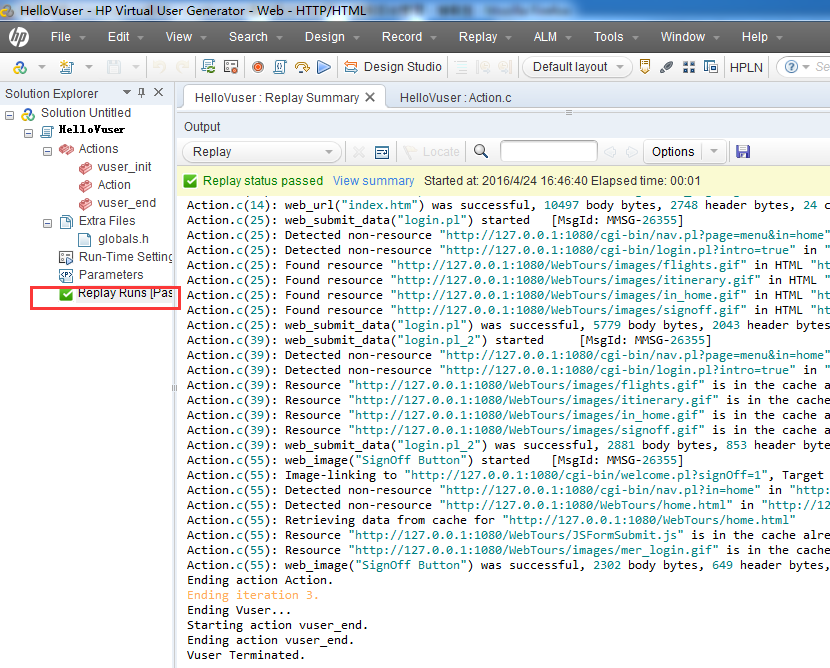830x668 pixels.
Task: Toggle the Solution Explorer pin icon
Action: [x=141, y=93]
